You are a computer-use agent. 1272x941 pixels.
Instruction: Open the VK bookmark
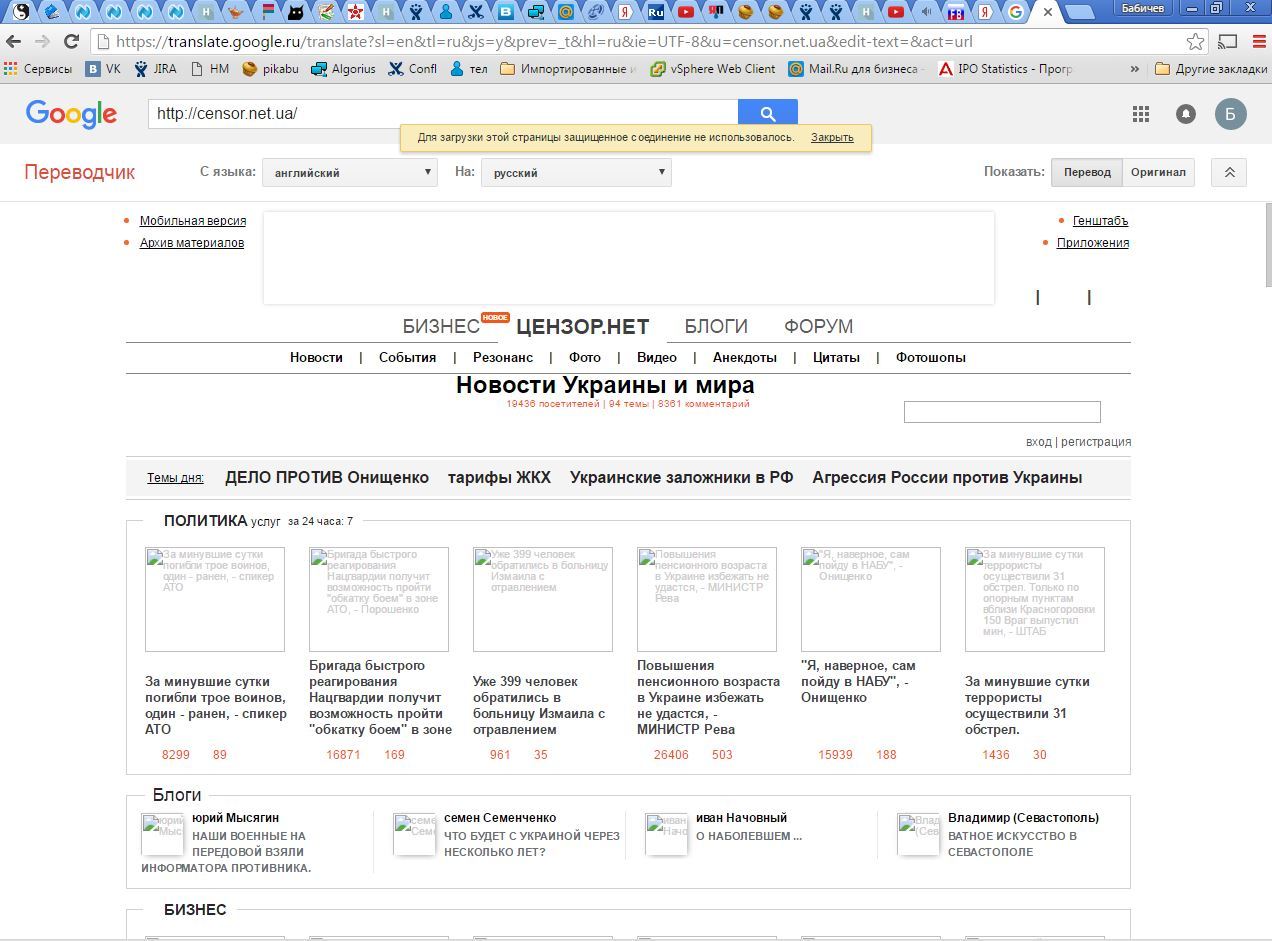tap(103, 69)
